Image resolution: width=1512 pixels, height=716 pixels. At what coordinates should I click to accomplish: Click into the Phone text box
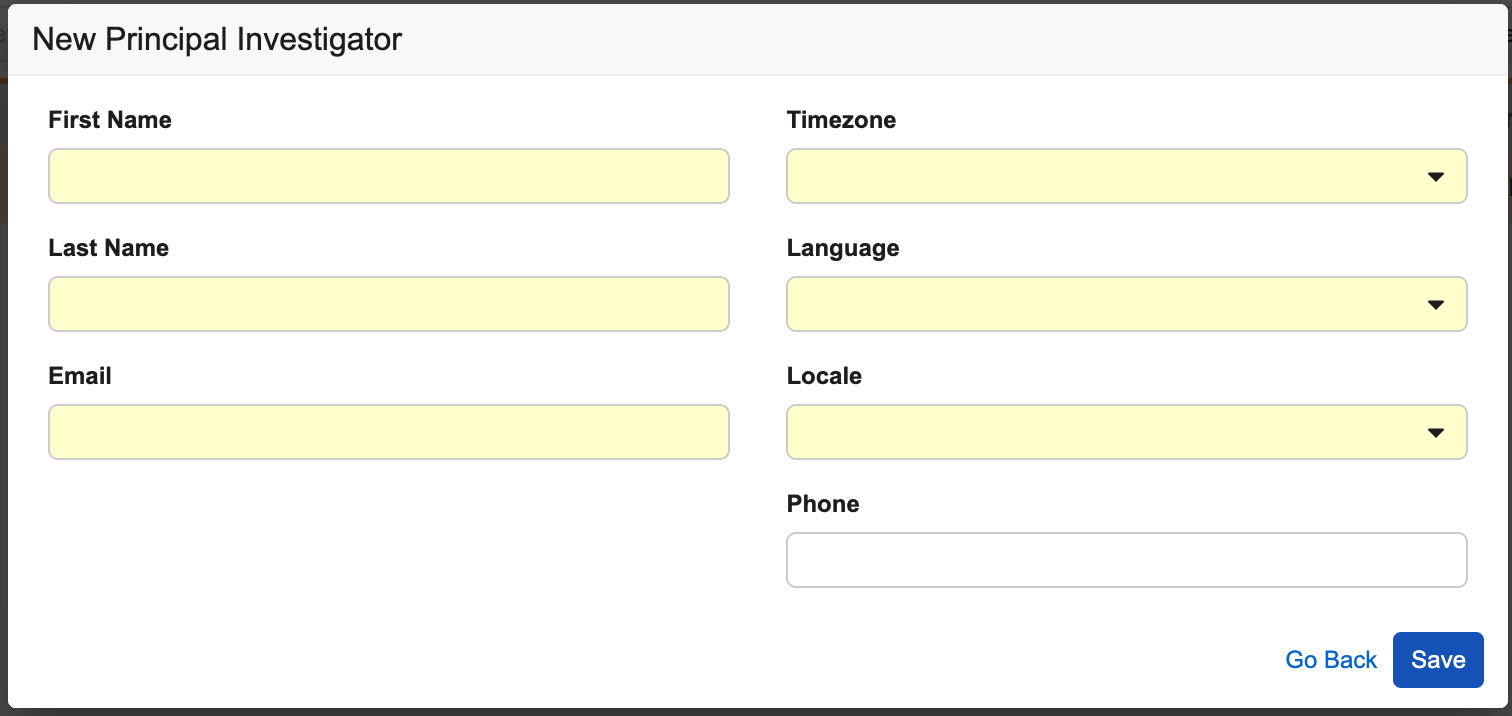(x=1127, y=560)
